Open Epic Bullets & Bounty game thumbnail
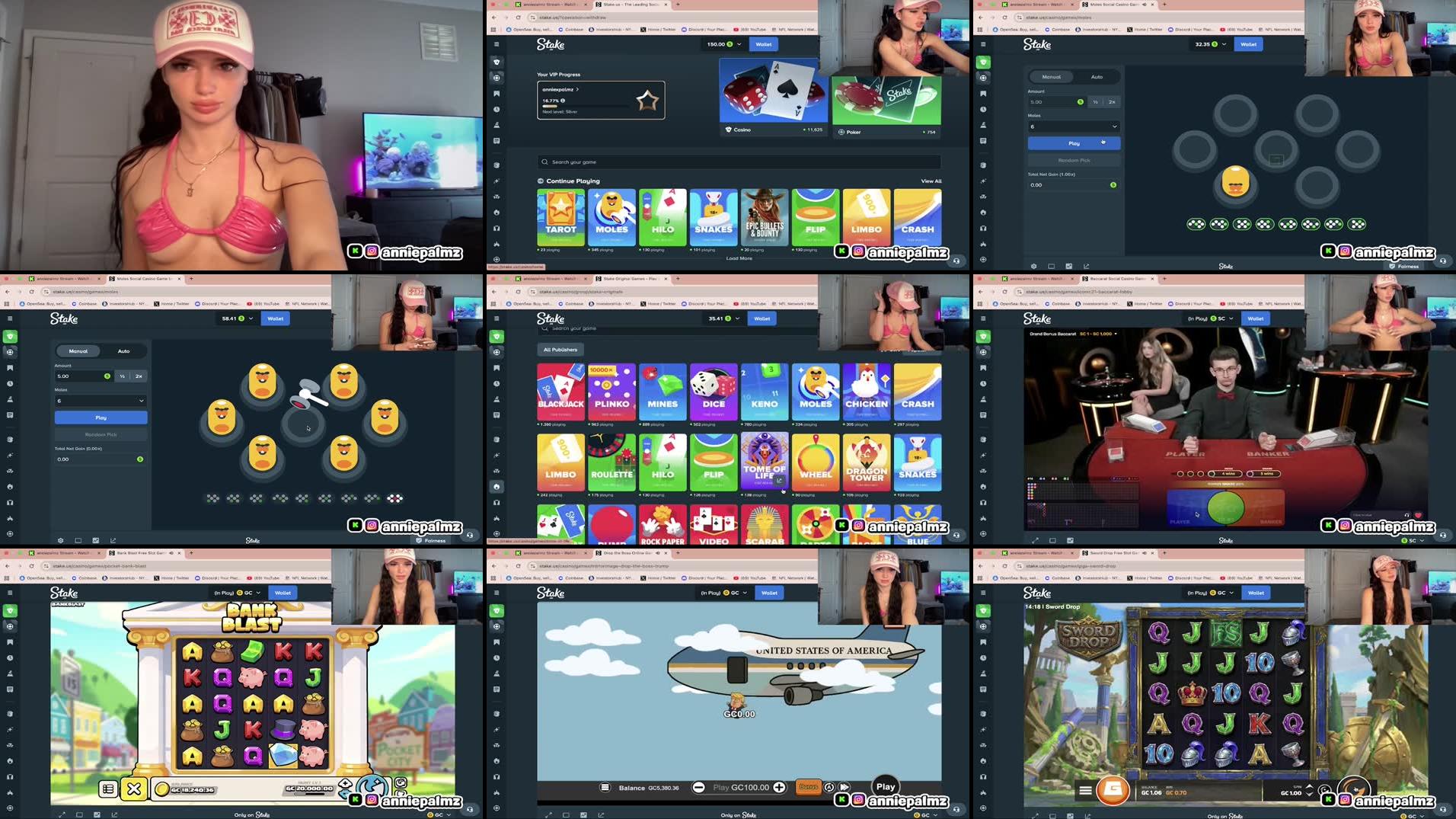This screenshot has height=819, width=1456. click(x=765, y=217)
